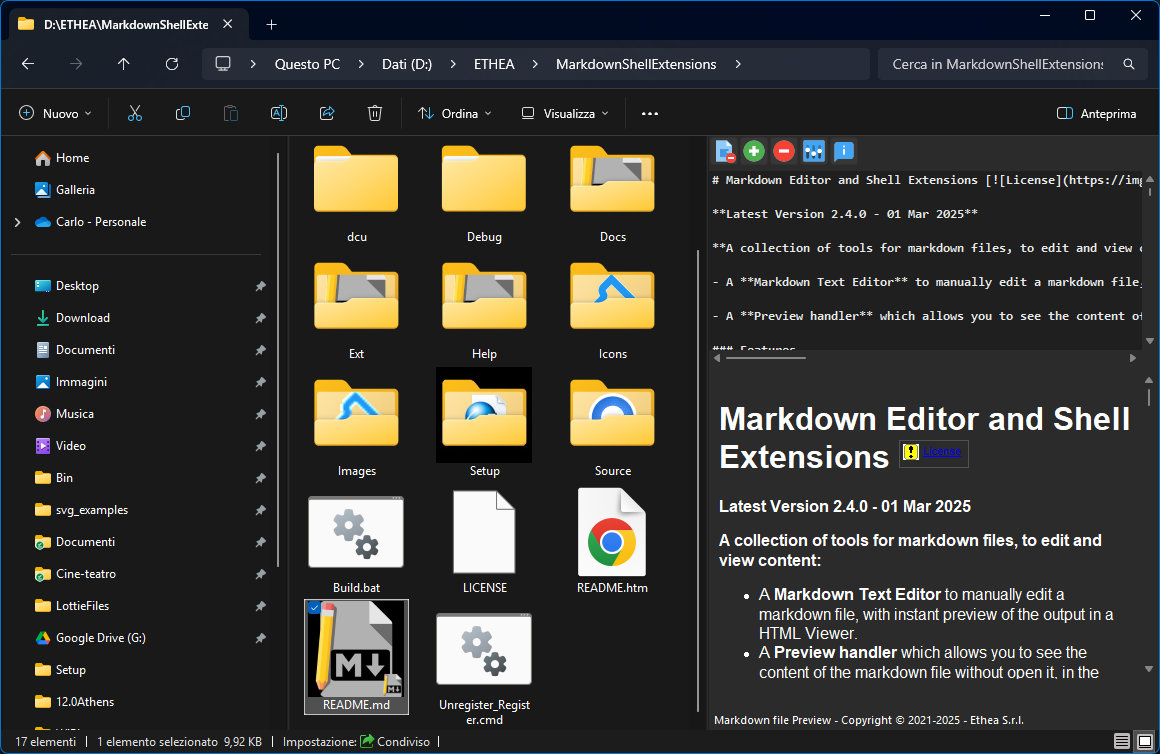
Task: Untick the README.md selection checkbox
Action: [314, 608]
